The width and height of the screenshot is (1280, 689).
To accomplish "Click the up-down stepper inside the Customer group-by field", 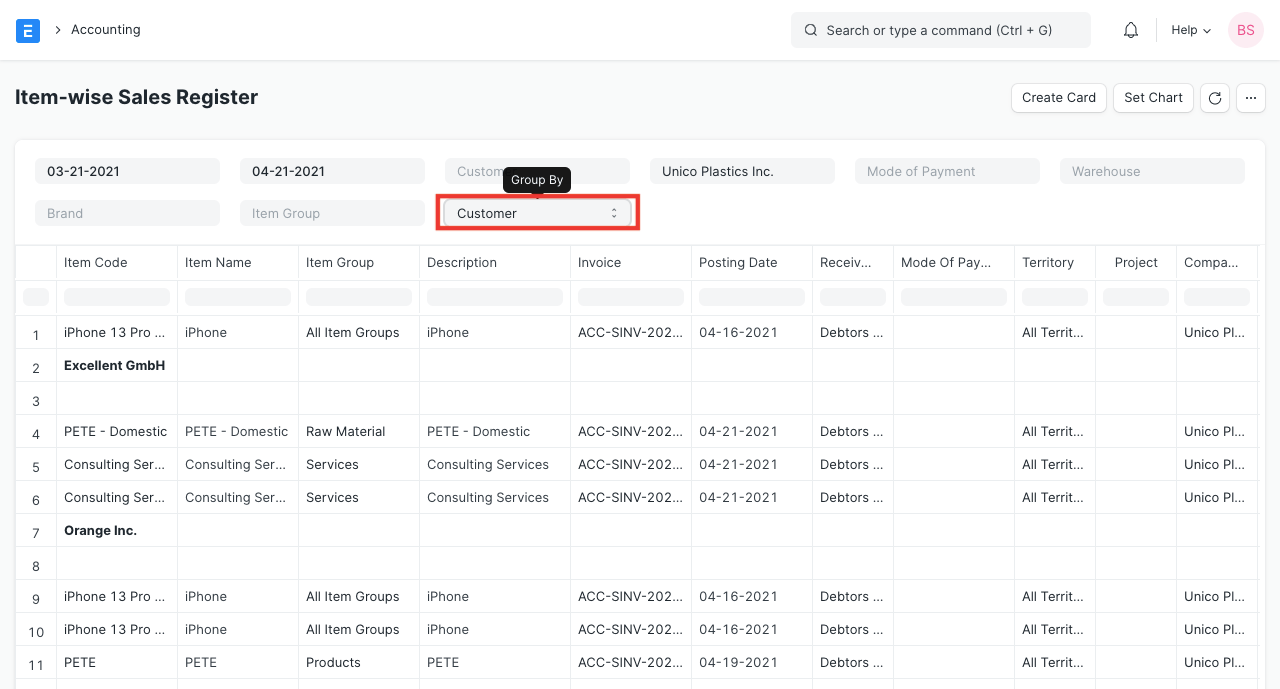I will (614, 212).
